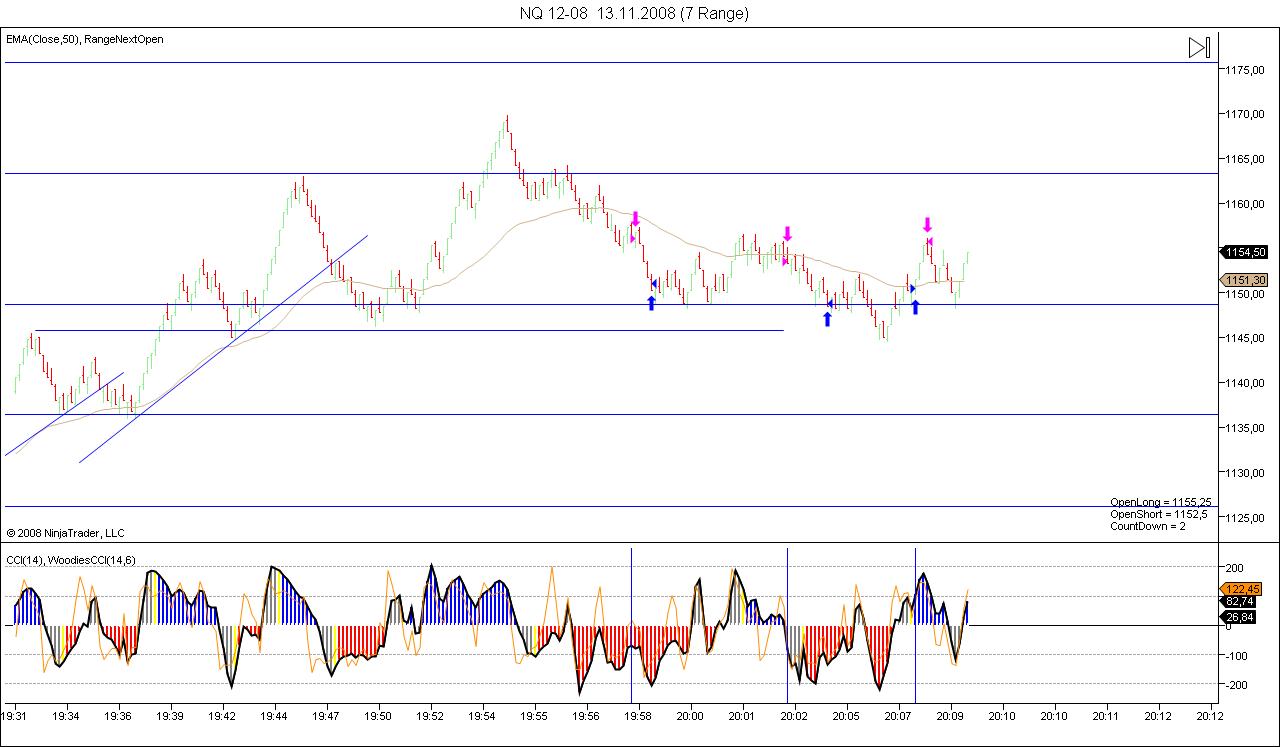This screenshot has width=1280, height=747.
Task: Click the 20:02 time axis label
Action: click(x=795, y=716)
